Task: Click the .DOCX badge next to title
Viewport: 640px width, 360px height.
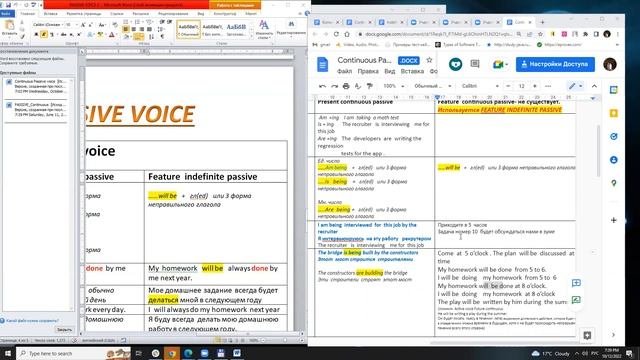Action: pos(409,60)
